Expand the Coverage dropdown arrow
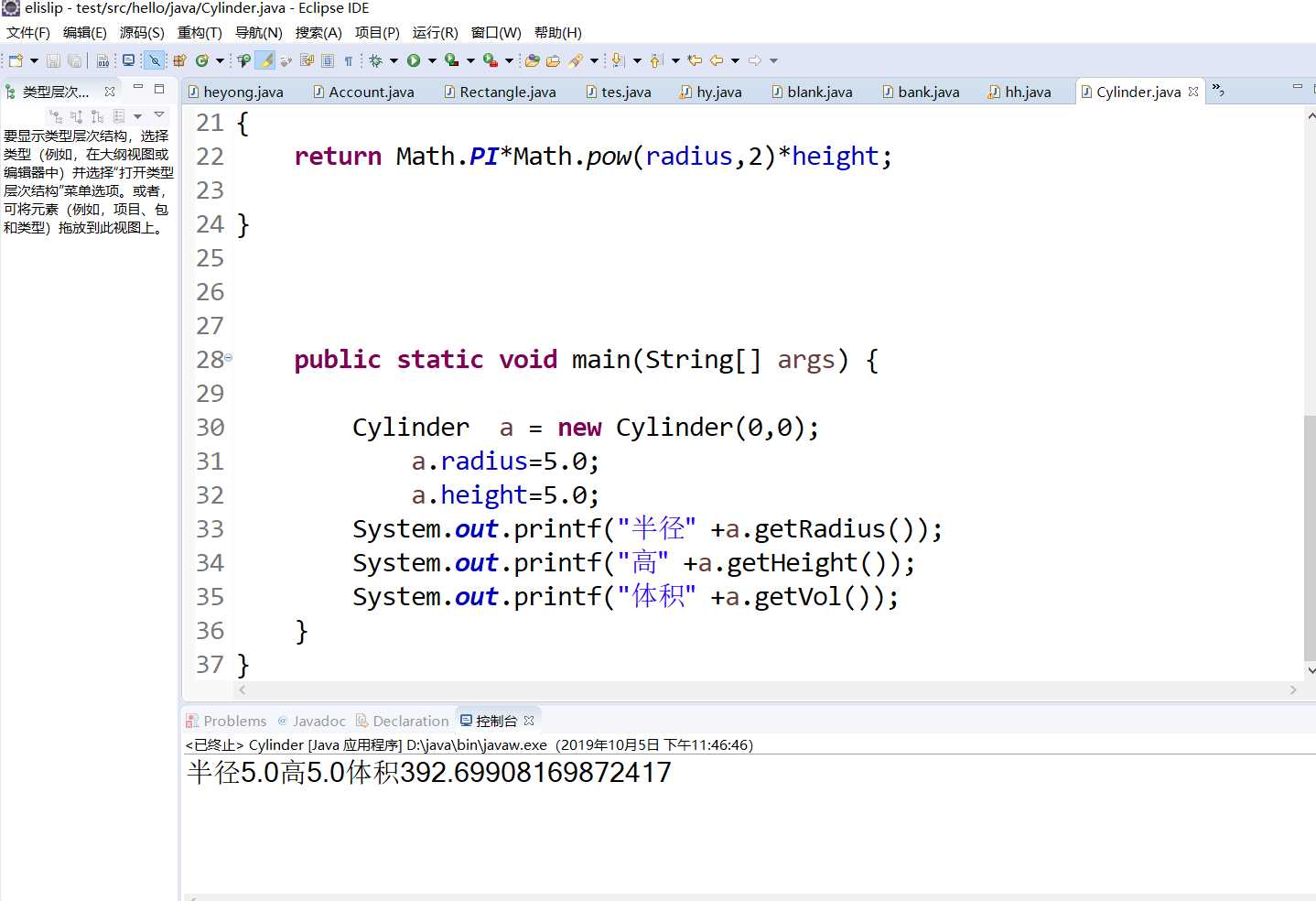This screenshot has height=901, width=1316. pyautogui.click(x=471, y=60)
